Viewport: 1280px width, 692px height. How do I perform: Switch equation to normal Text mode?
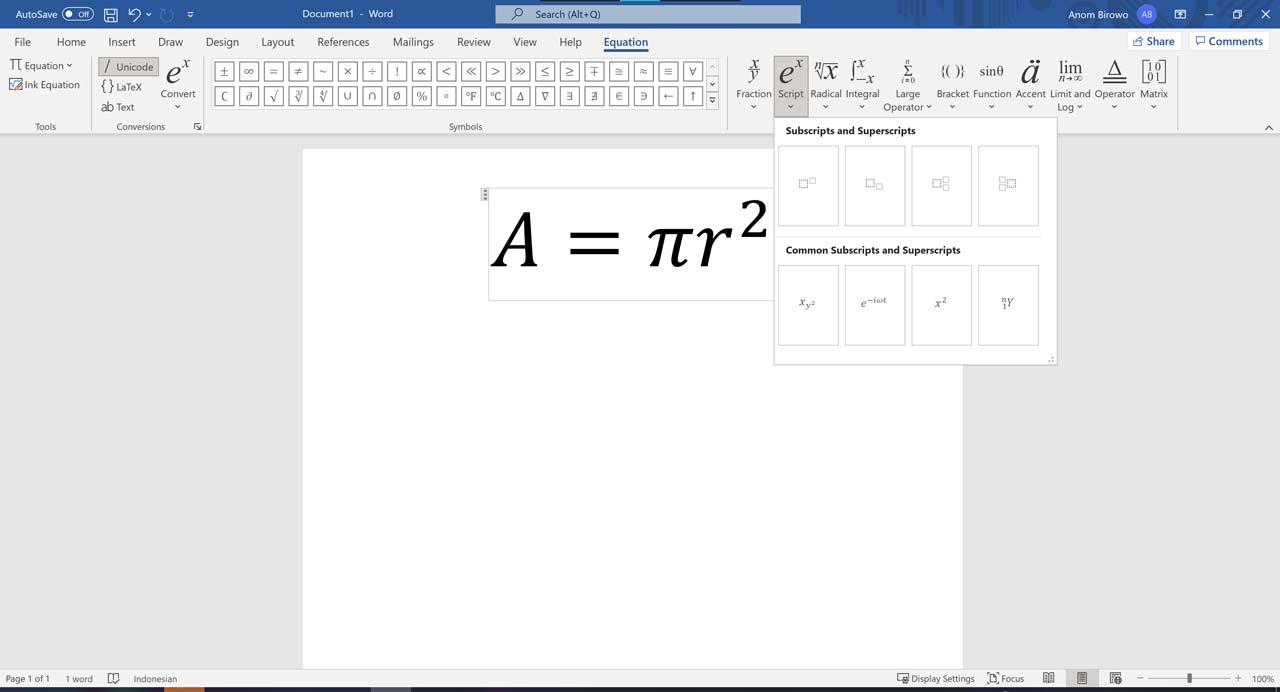[x=118, y=107]
